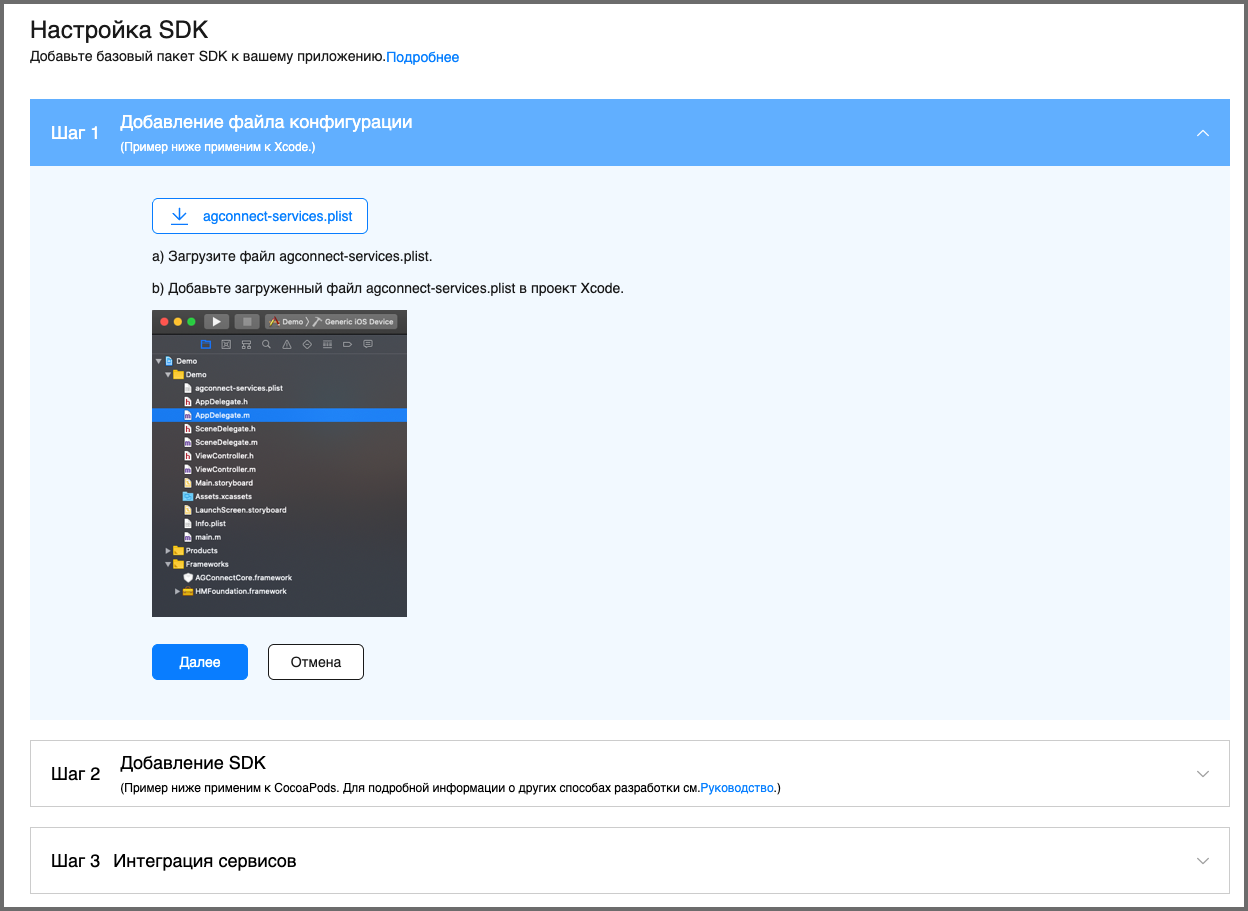Open the Report navigator speech bubble icon

coord(368,344)
